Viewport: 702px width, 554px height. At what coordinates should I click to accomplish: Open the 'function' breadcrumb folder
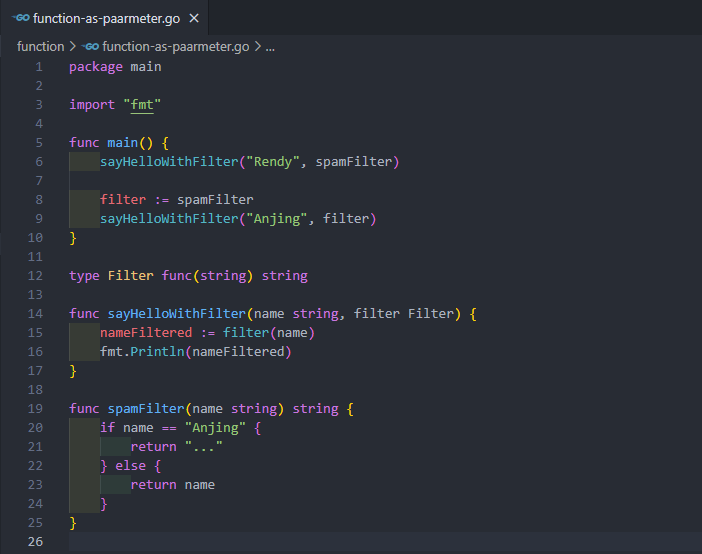pos(40,47)
